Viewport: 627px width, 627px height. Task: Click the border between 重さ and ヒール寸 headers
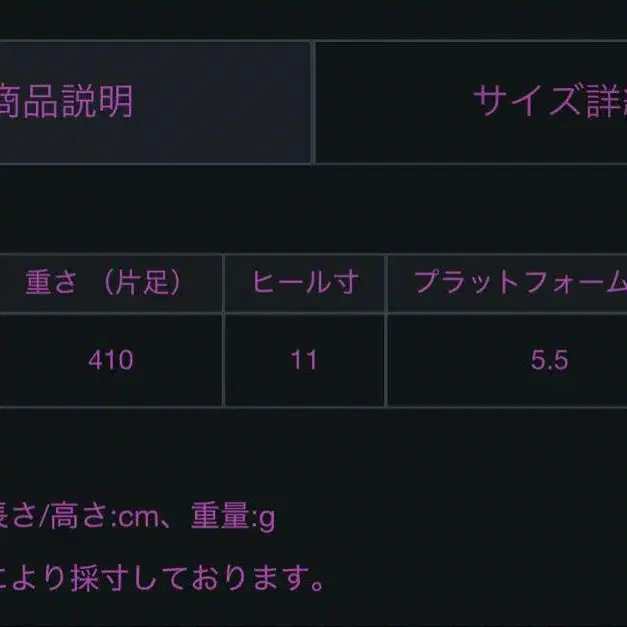[223, 283]
